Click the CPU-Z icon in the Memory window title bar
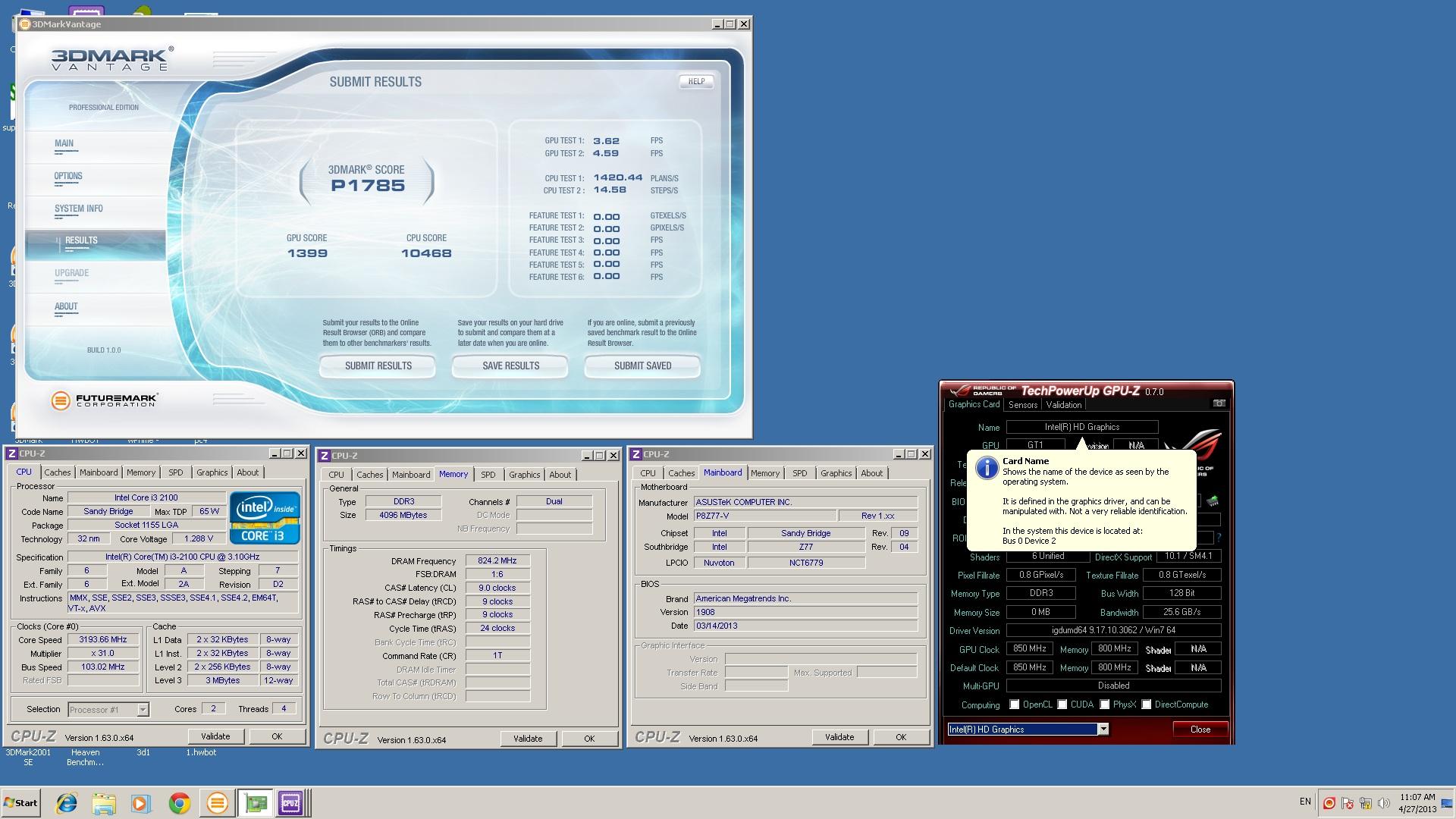1456x819 pixels. (325, 456)
